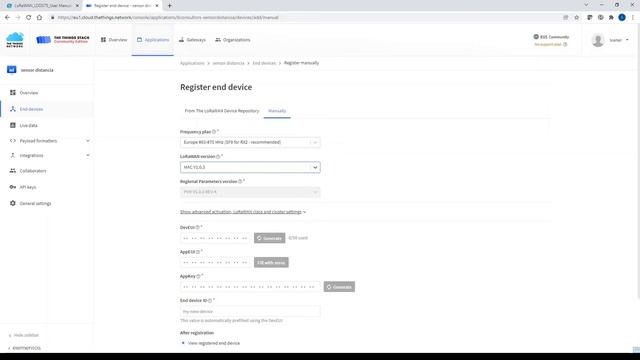Open General settings in the sidebar

pyautogui.click(x=35, y=203)
